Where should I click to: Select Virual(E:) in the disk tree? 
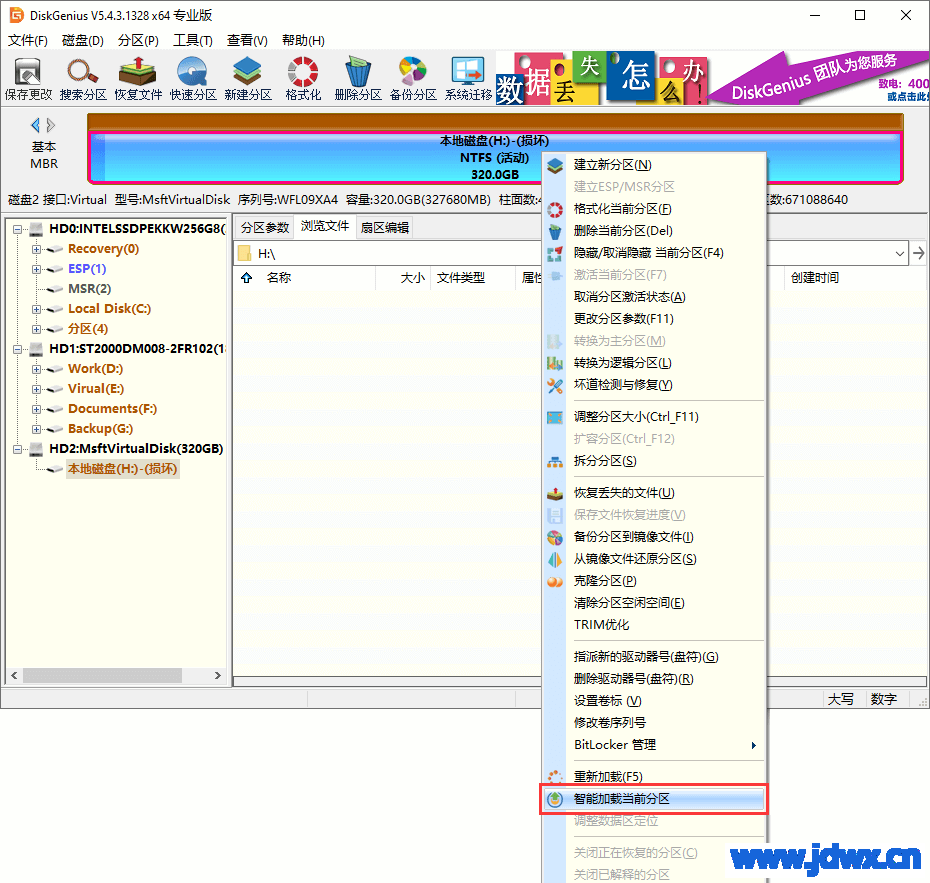pos(95,388)
